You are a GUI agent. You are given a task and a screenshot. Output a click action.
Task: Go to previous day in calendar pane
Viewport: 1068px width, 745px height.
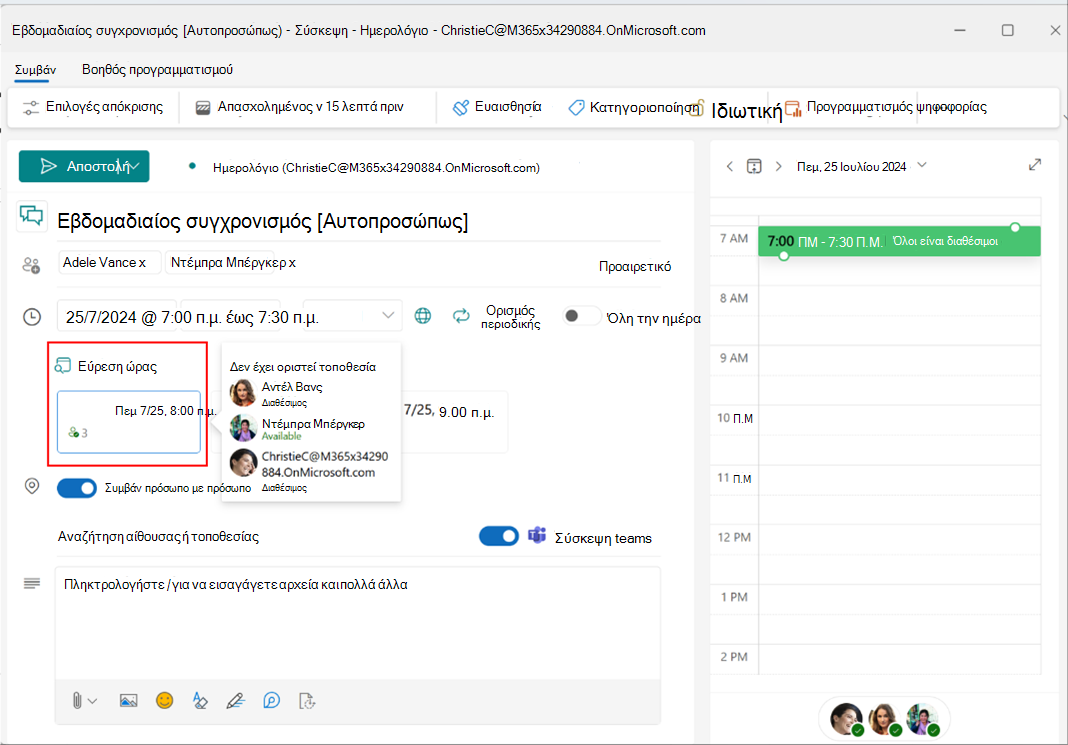[x=729, y=166]
